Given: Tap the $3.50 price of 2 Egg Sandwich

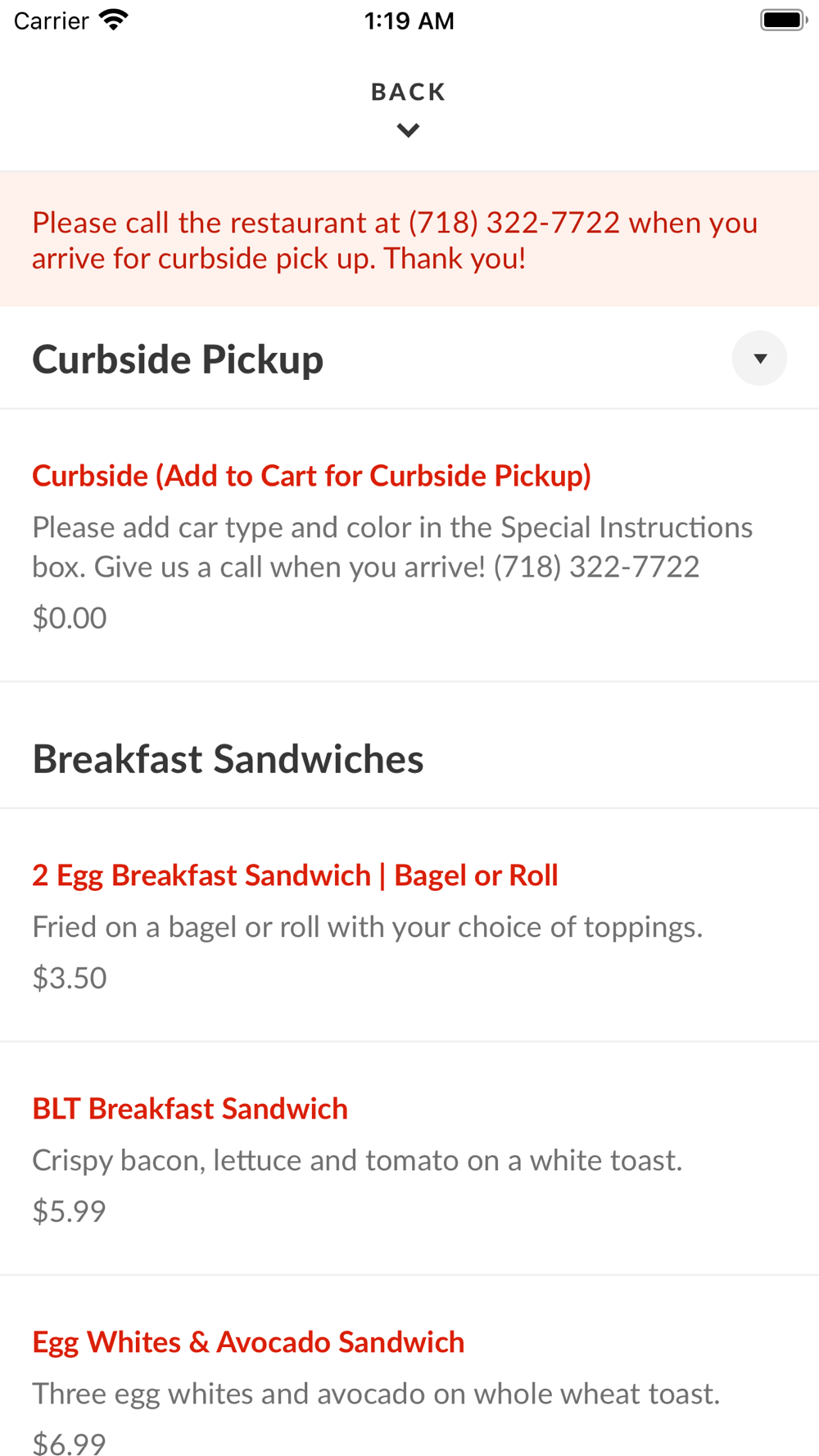Looking at the screenshot, I should 70,978.
